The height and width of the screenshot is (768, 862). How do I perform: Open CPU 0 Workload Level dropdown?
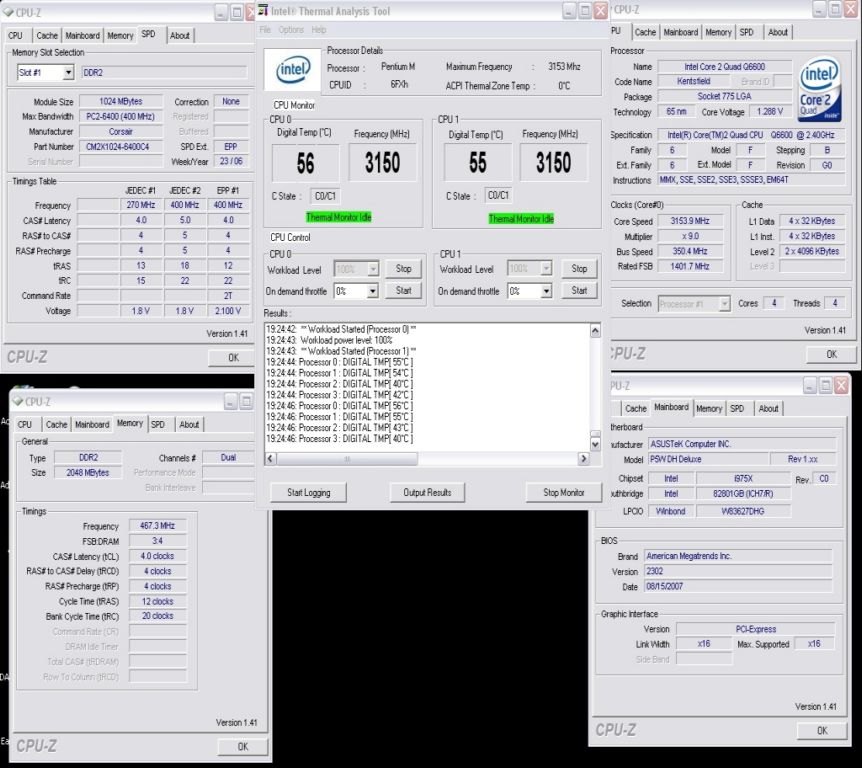pos(373,269)
